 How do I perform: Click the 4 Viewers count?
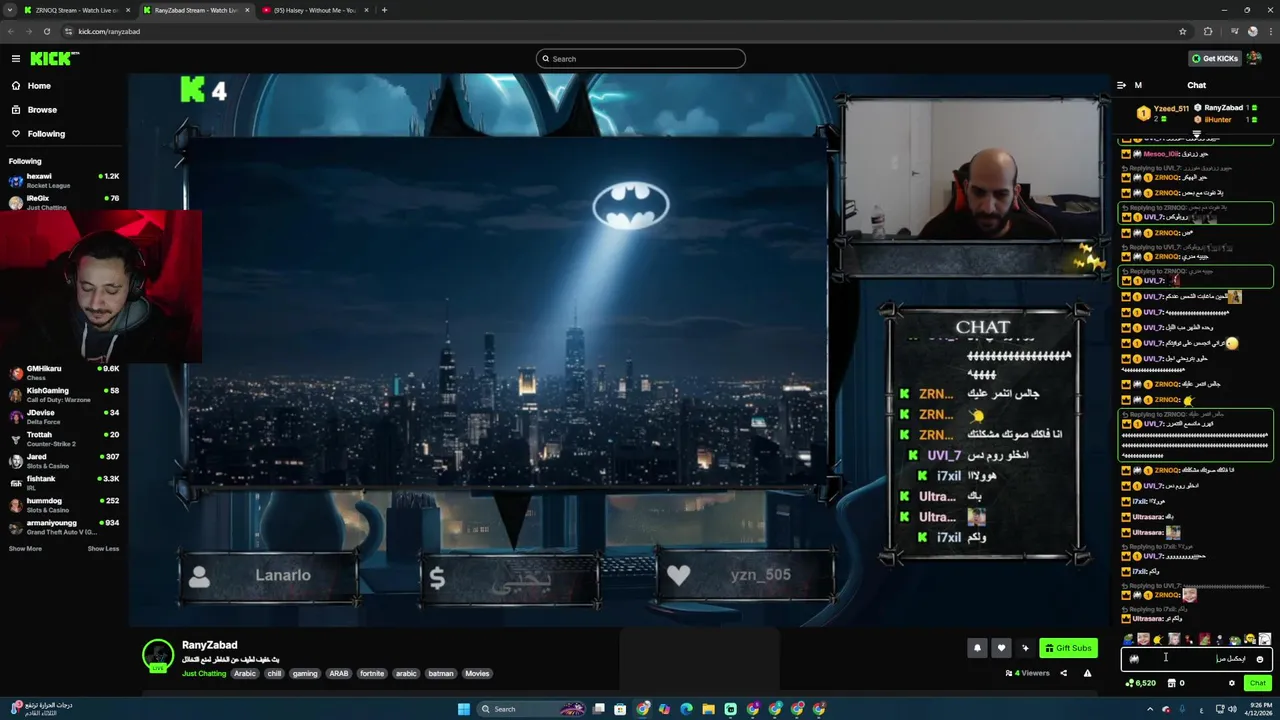pyautogui.click(x=1027, y=673)
